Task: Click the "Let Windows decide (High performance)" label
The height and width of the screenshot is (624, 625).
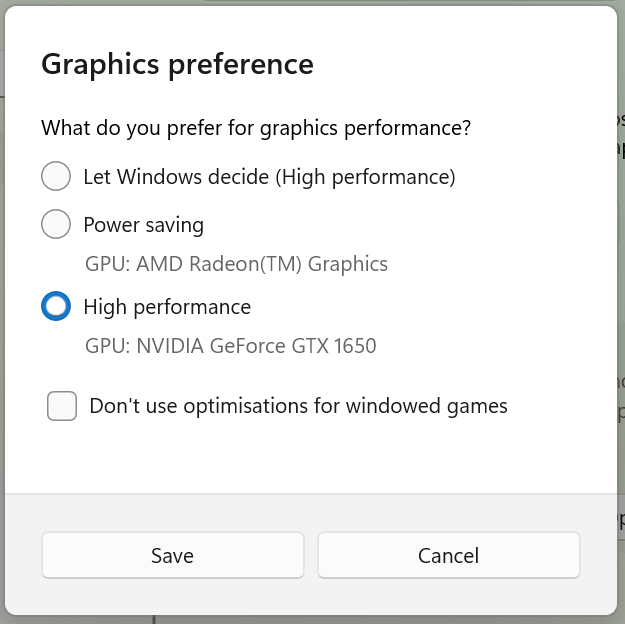Action: pyautogui.click(x=268, y=177)
